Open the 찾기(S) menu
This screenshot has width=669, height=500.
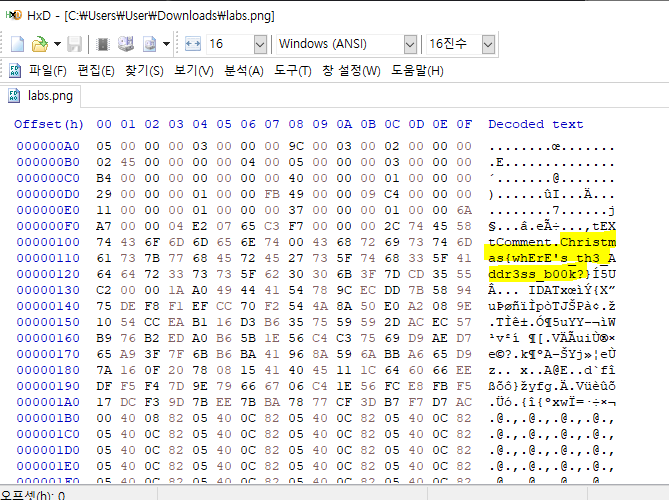(144, 70)
